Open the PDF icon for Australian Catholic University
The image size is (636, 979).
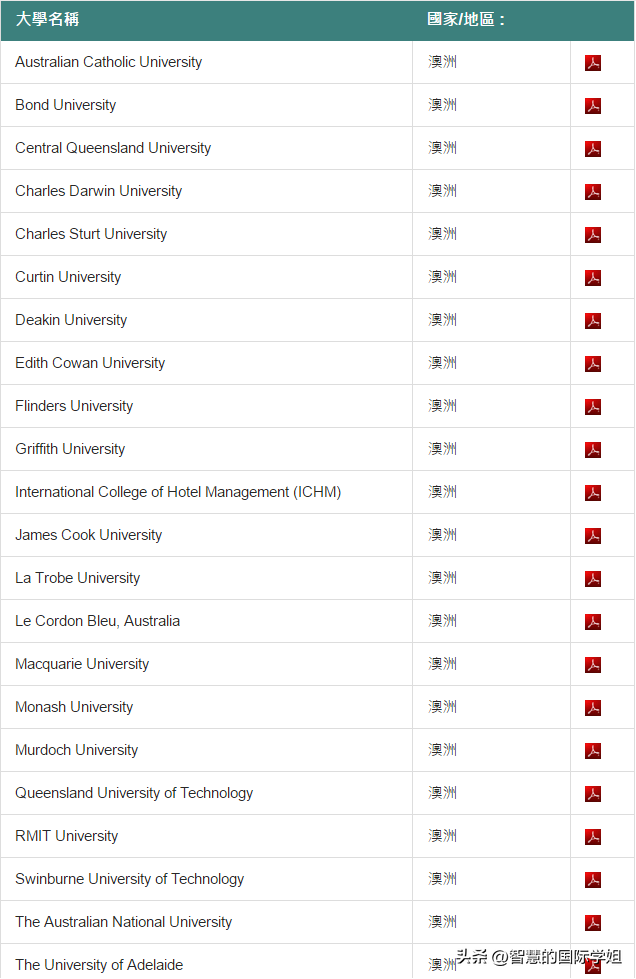click(x=593, y=63)
